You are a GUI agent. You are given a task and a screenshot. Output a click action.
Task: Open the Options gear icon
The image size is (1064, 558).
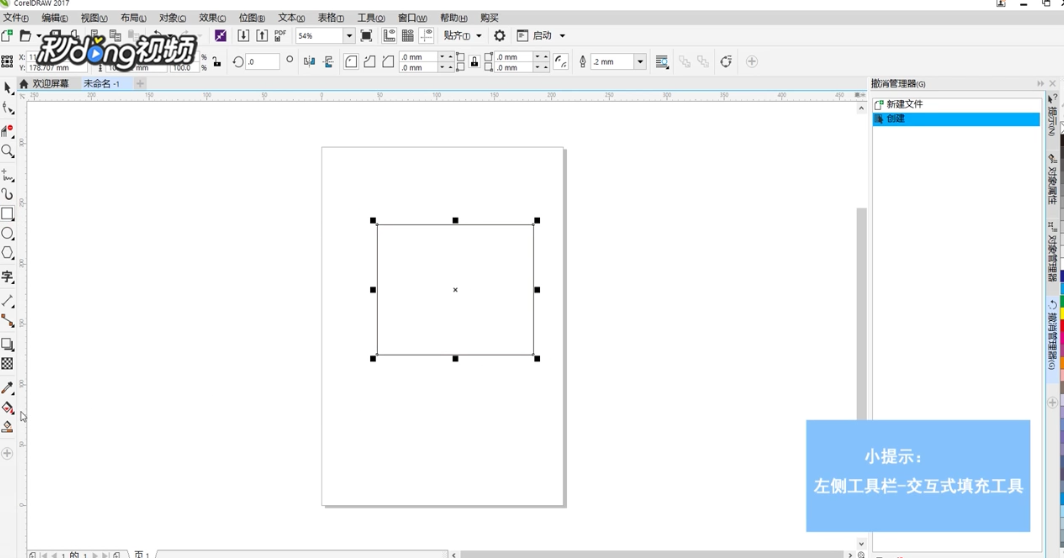coord(499,35)
